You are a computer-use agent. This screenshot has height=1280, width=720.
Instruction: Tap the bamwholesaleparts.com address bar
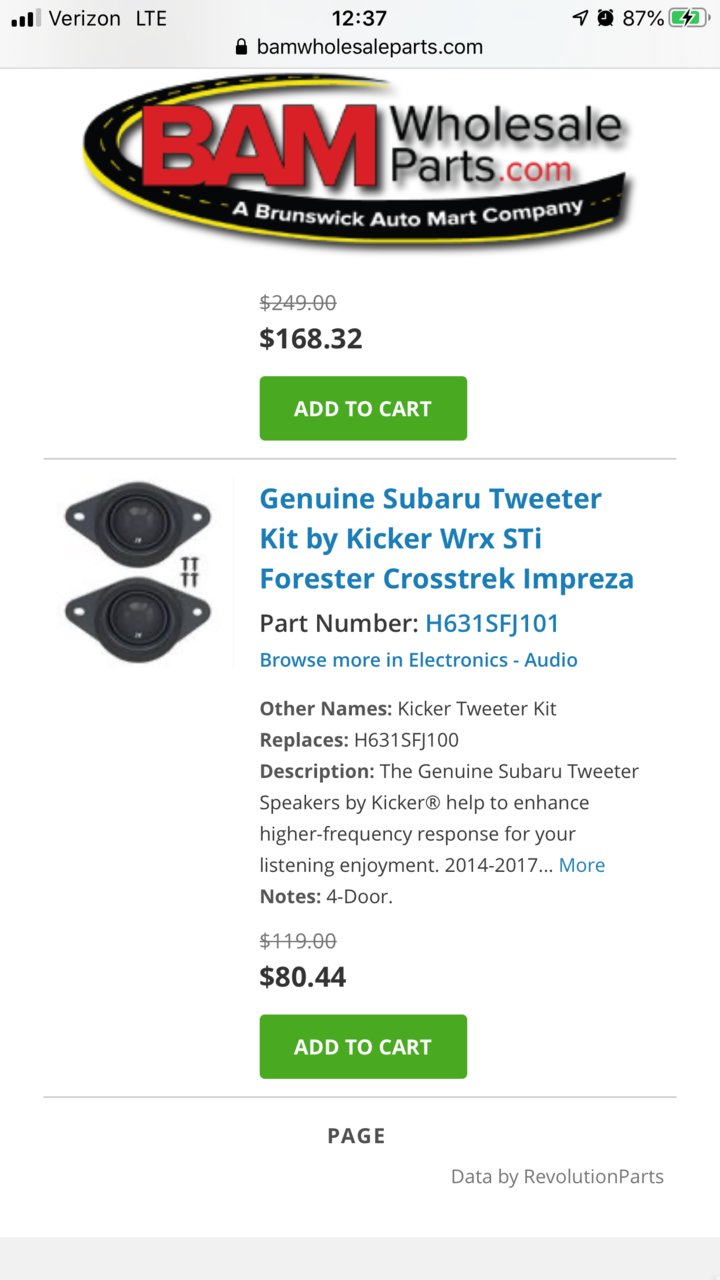pos(360,47)
